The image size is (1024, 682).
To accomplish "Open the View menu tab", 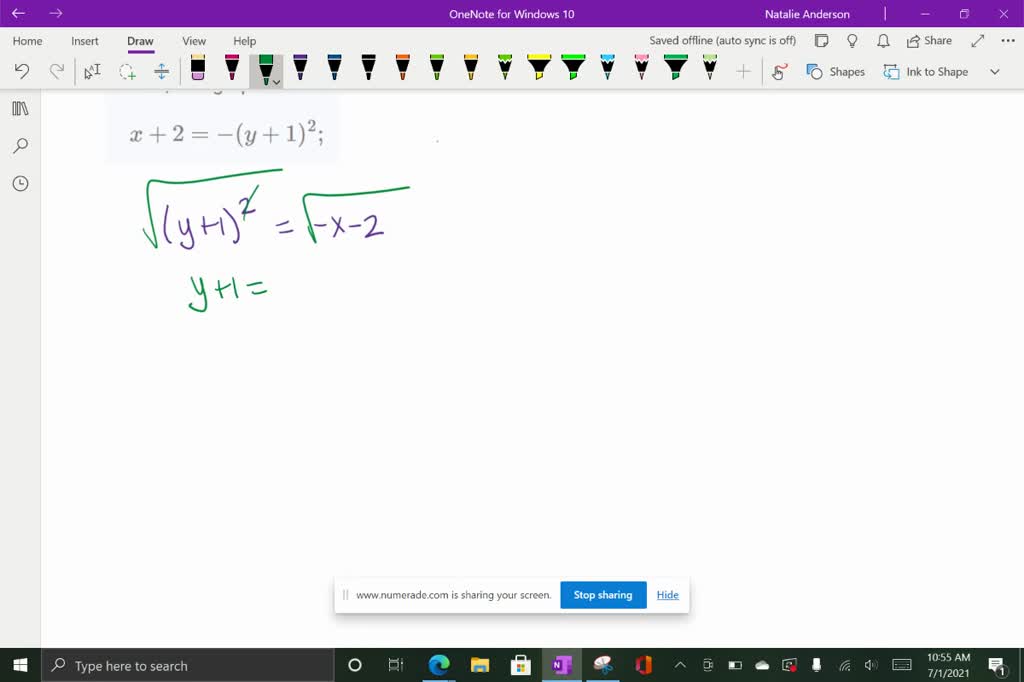I will [x=193, y=41].
